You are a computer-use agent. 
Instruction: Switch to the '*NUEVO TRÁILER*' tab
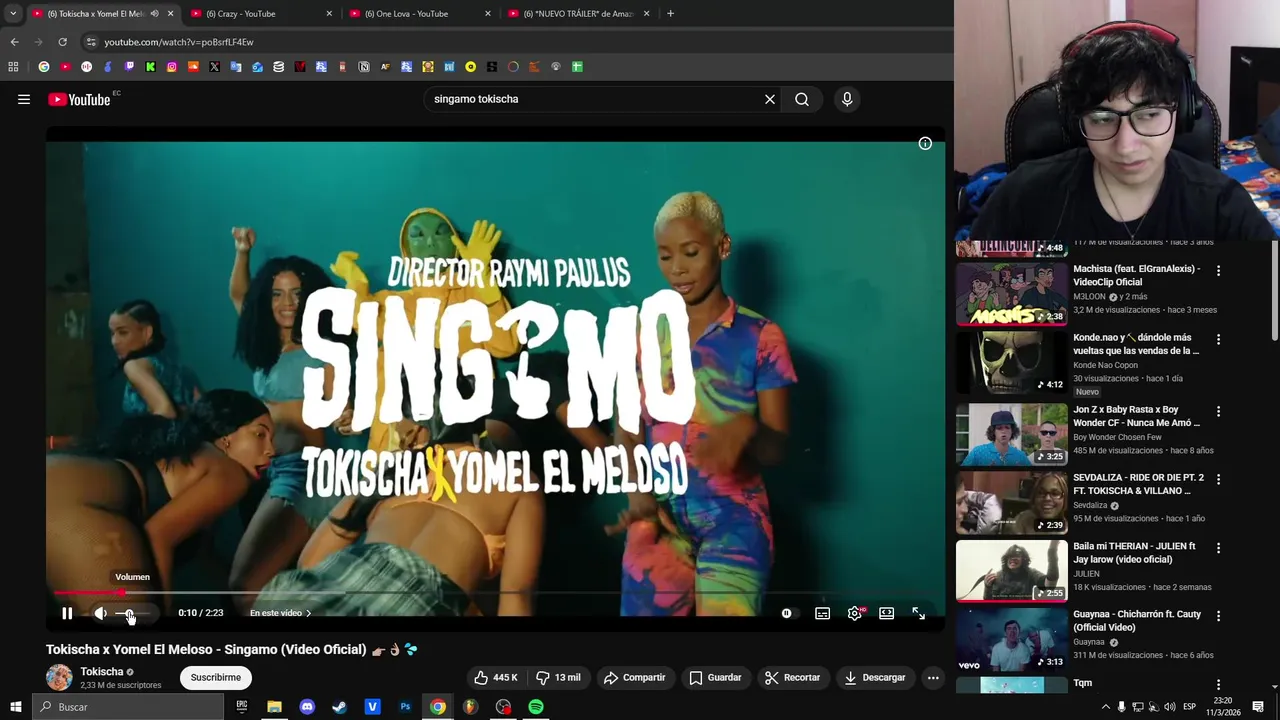coord(578,14)
